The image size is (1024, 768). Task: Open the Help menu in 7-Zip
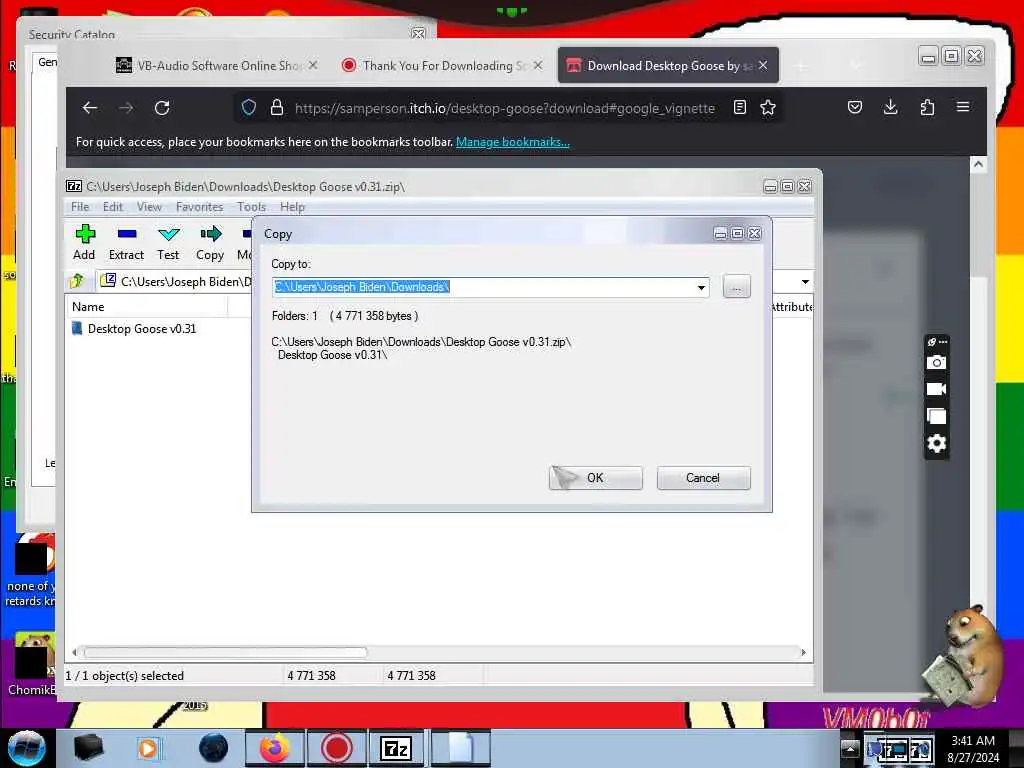(293, 207)
